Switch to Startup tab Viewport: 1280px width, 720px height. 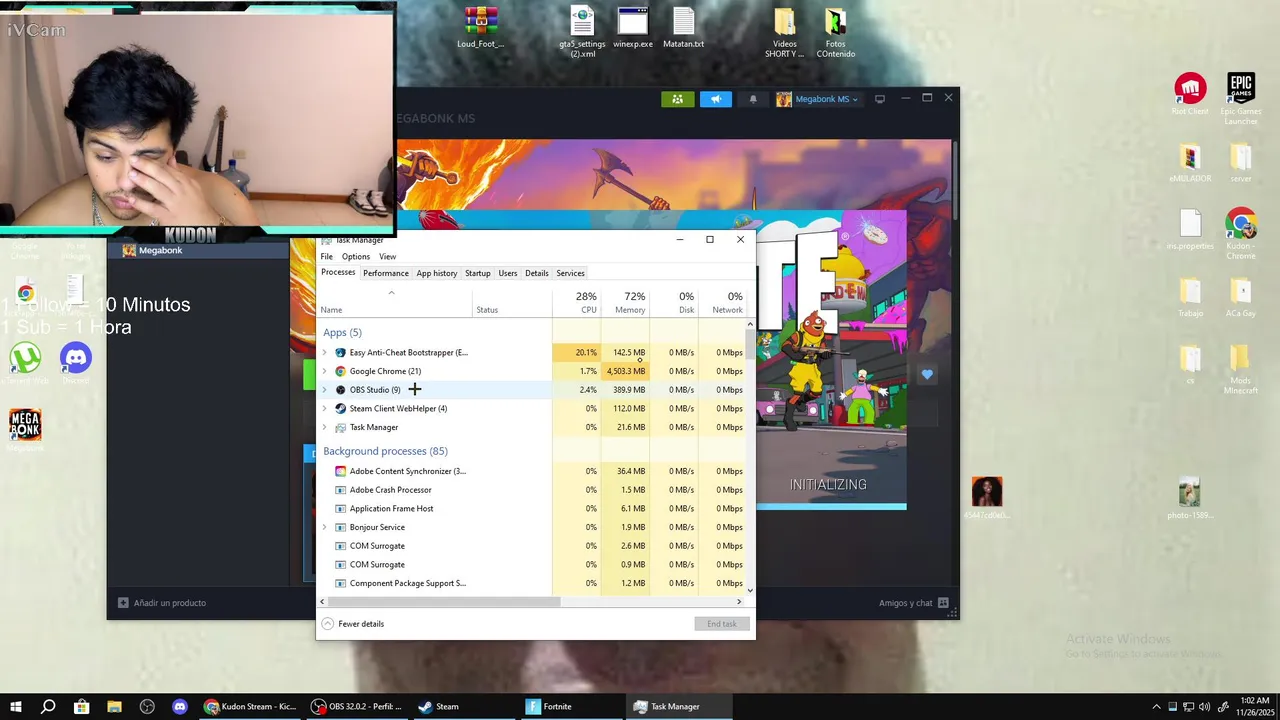pos(478,273)
